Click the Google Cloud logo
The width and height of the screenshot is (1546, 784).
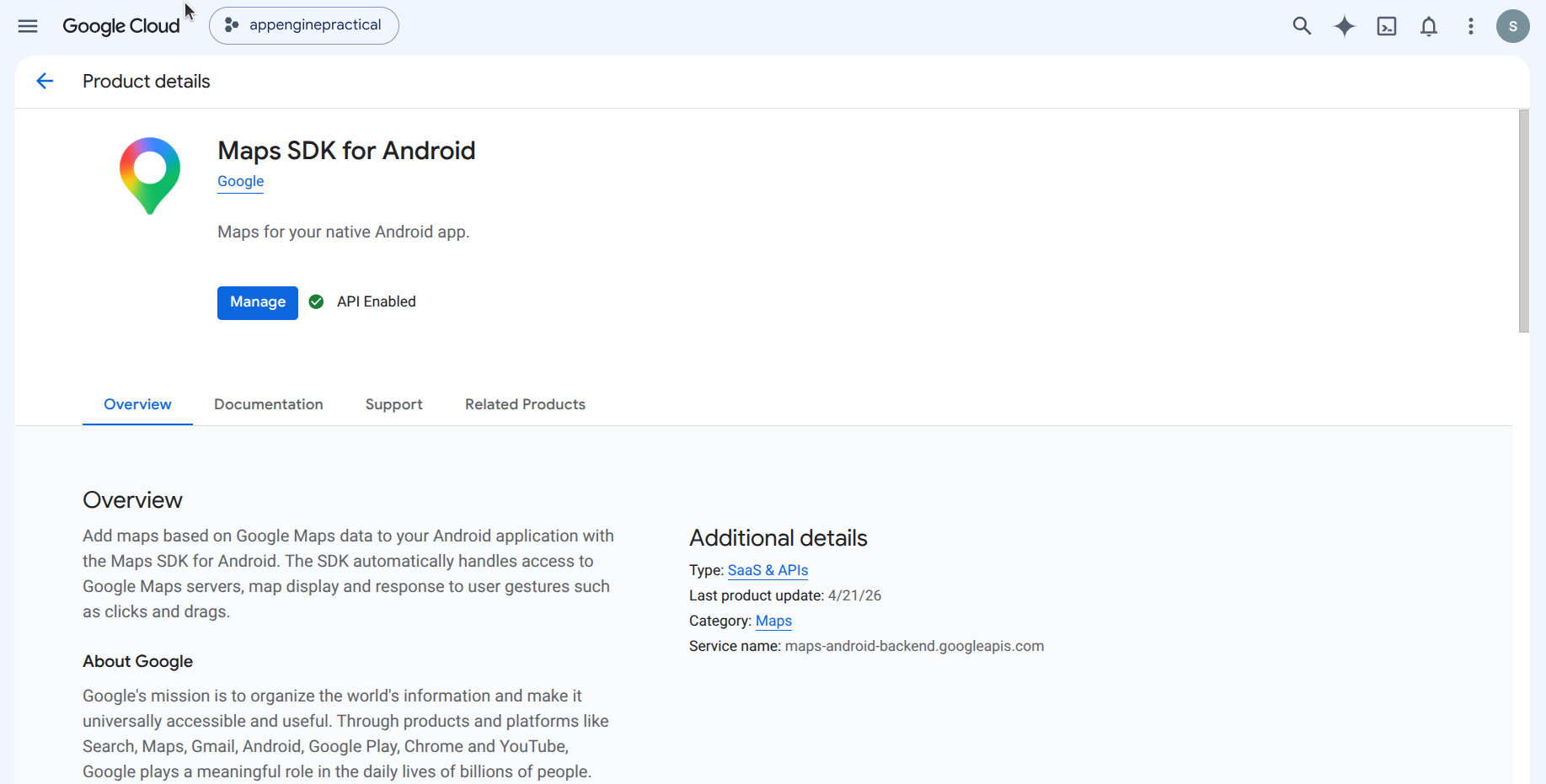click(x=121, y=26)
